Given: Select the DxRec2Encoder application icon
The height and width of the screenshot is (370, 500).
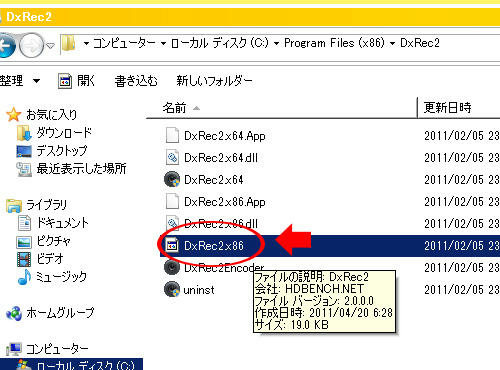Looking at the screenshot, I should (x=172, y=267).
